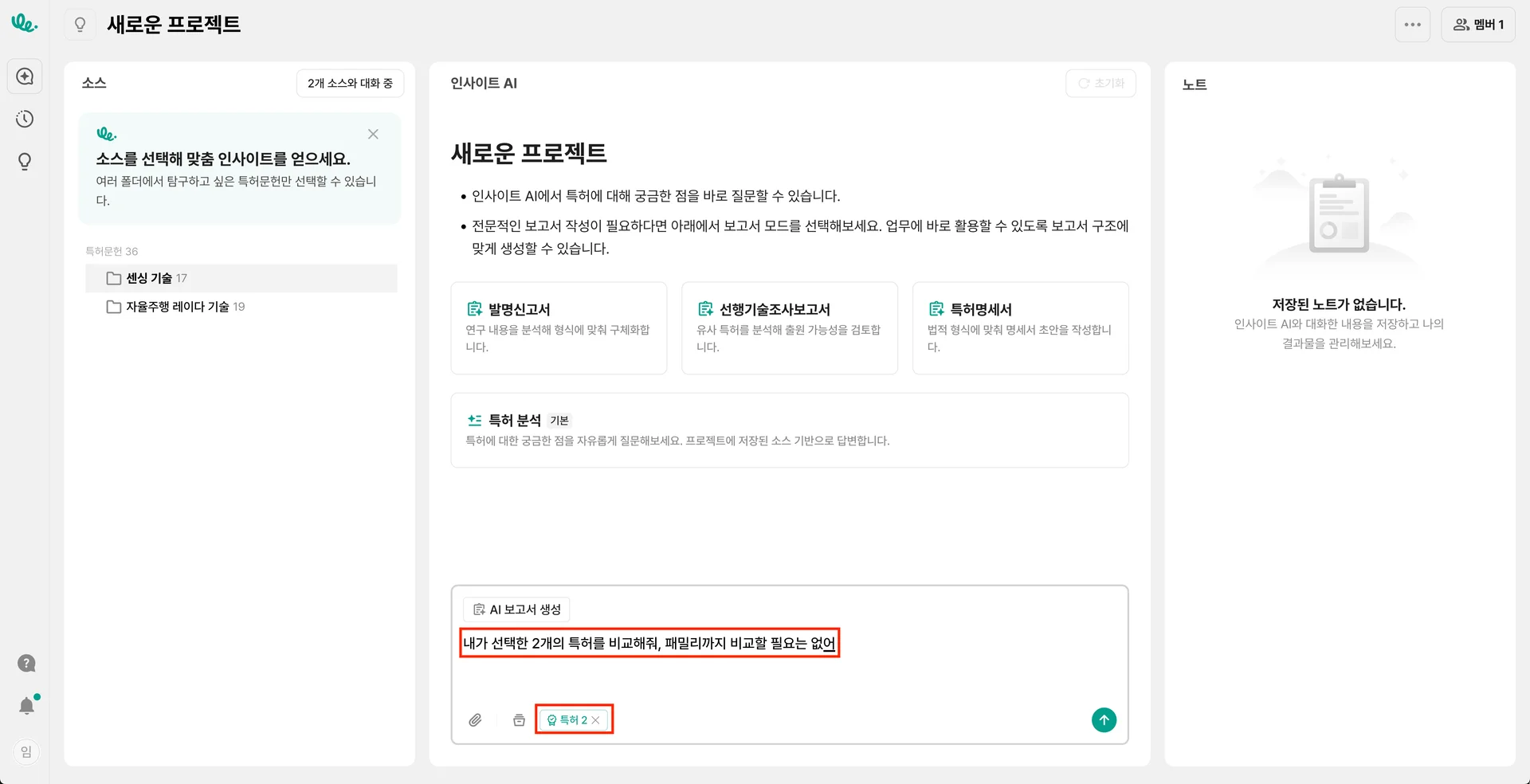Viewport: 1530px width, 784px height.
Task: Remove the 특허 2 chip
Action: [x=596, y=720]
